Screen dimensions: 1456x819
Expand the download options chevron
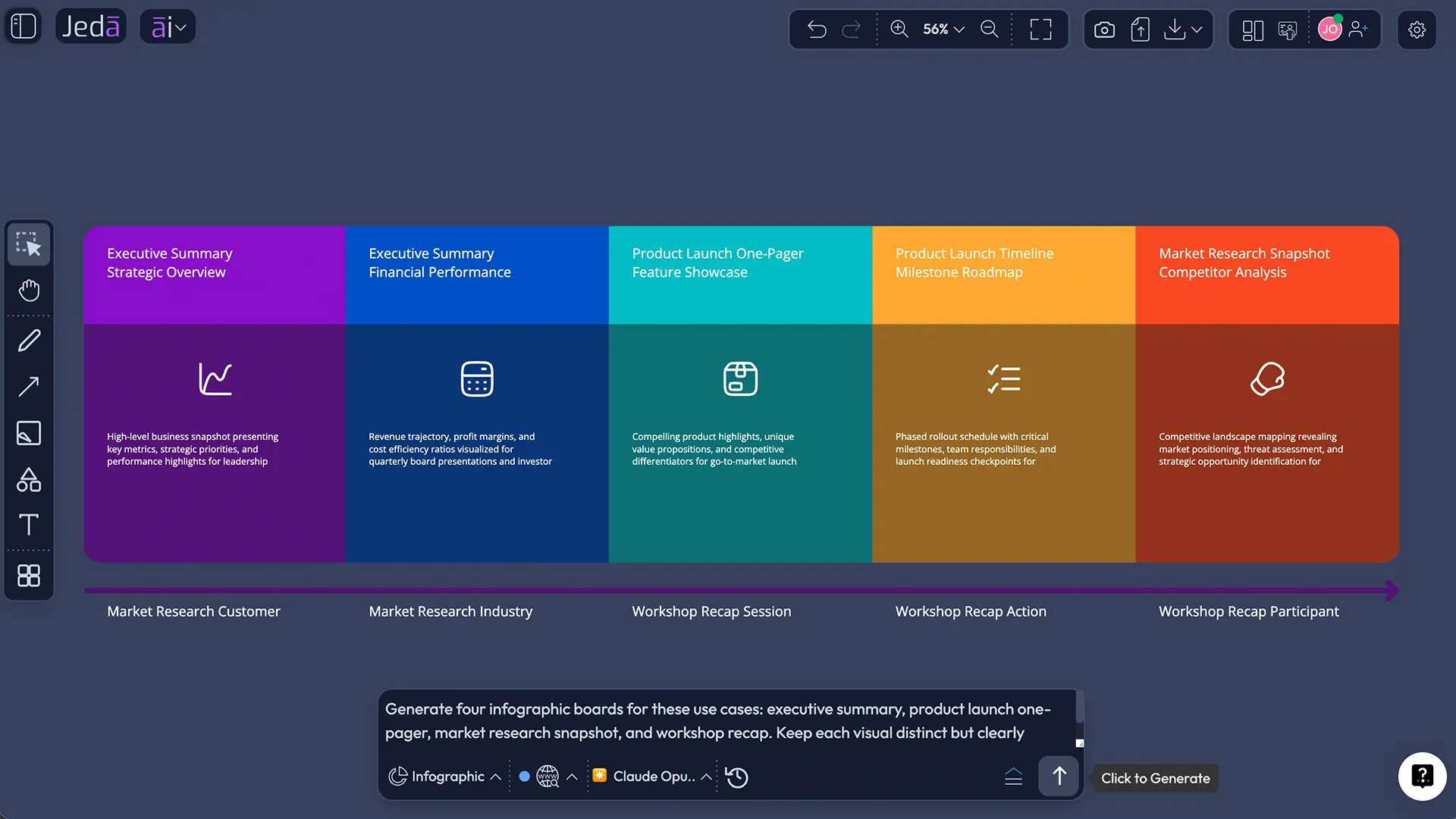(1197, 30)
